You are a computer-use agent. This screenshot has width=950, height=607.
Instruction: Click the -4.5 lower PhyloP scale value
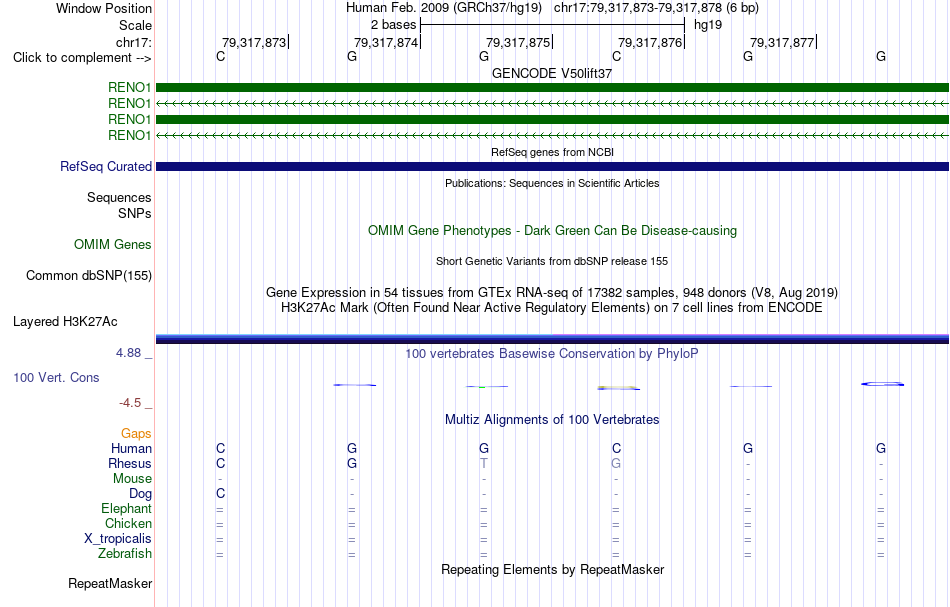[x=130, y=403]
